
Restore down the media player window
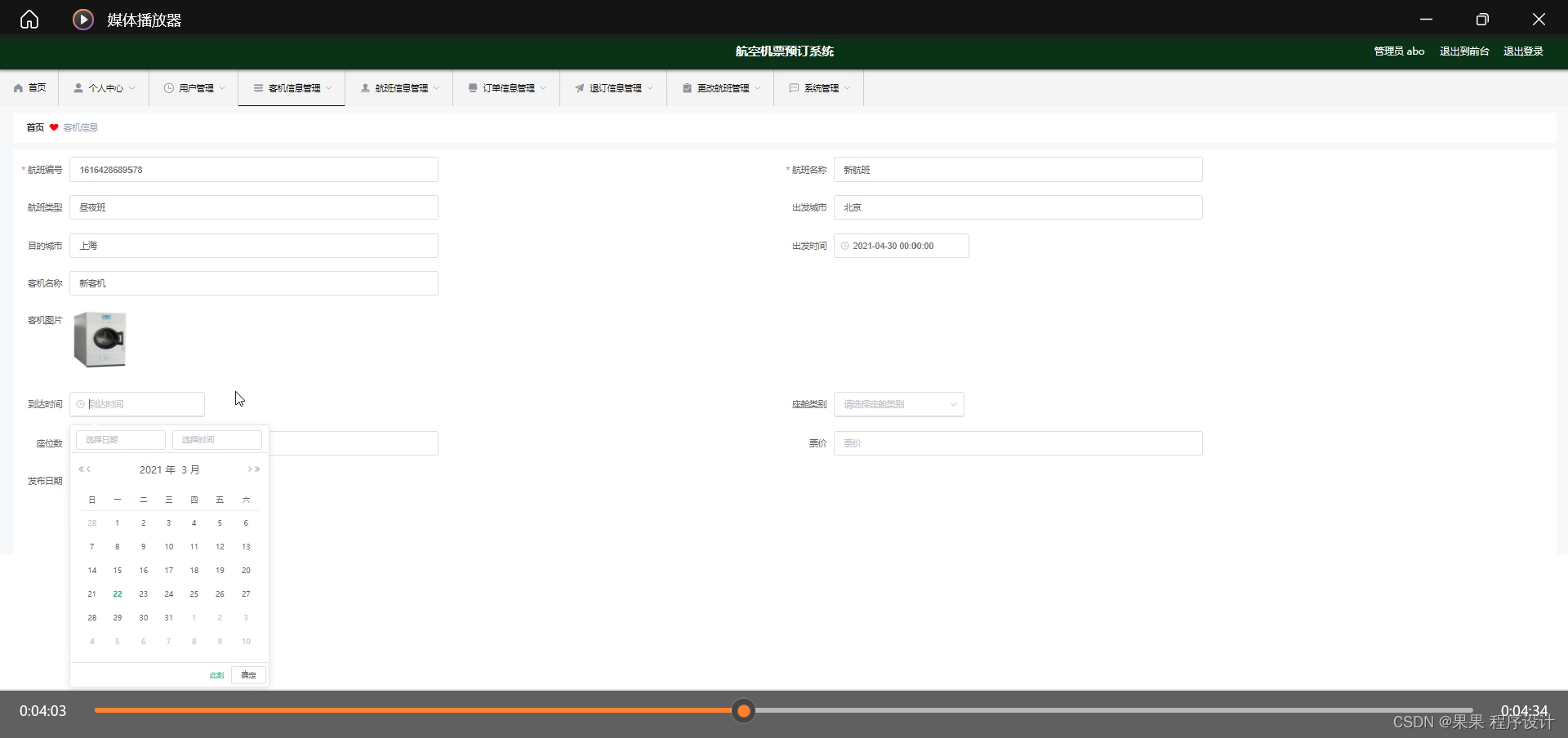1482,20
